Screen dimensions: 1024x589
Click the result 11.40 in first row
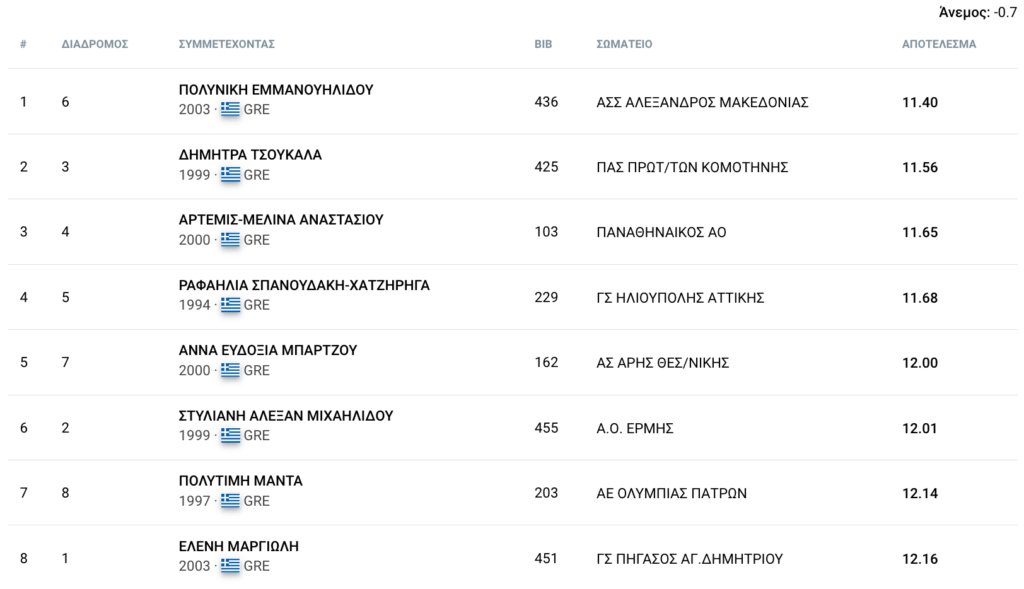click(920, 103)
